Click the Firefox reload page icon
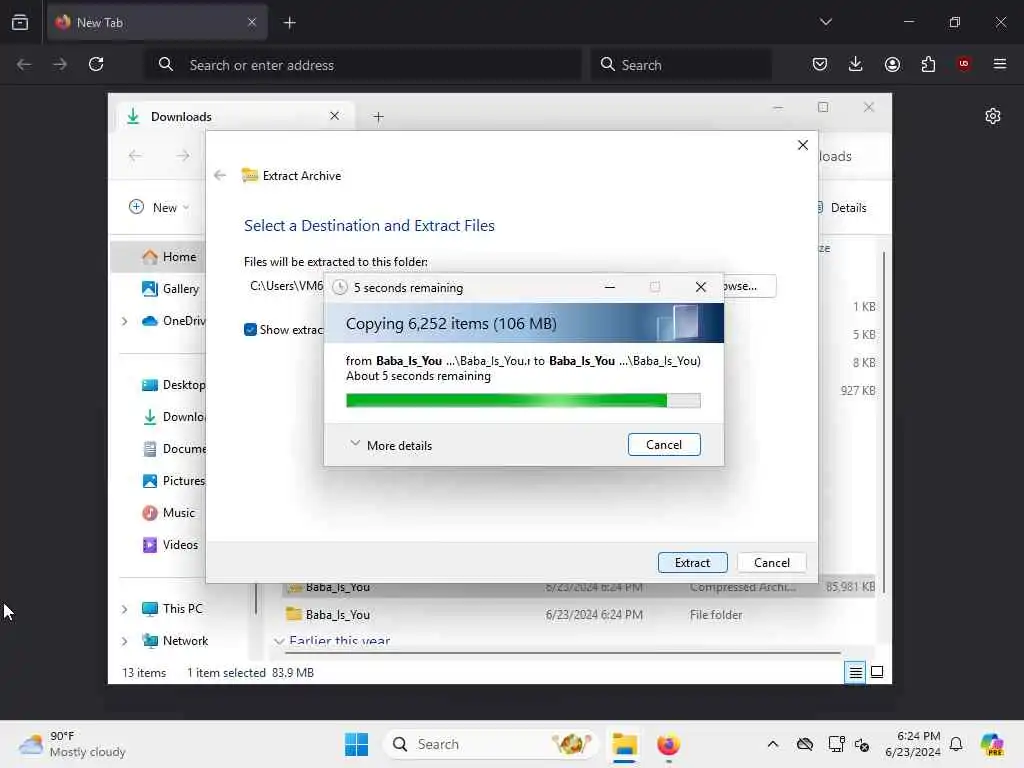Viewport: 1024px width, 768px height. (x=96, y=64)
